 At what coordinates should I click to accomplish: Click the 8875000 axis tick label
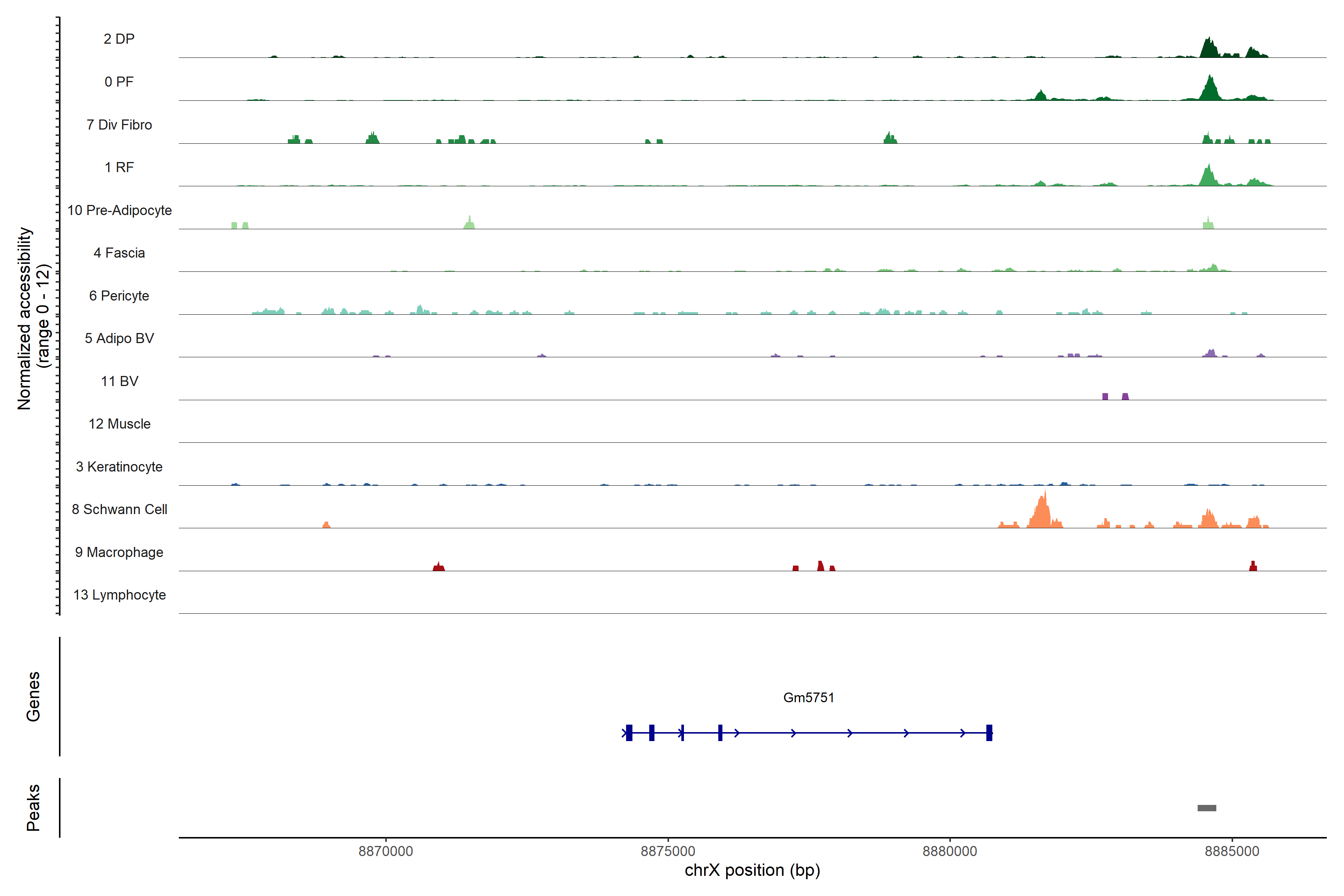pos(668,851)
